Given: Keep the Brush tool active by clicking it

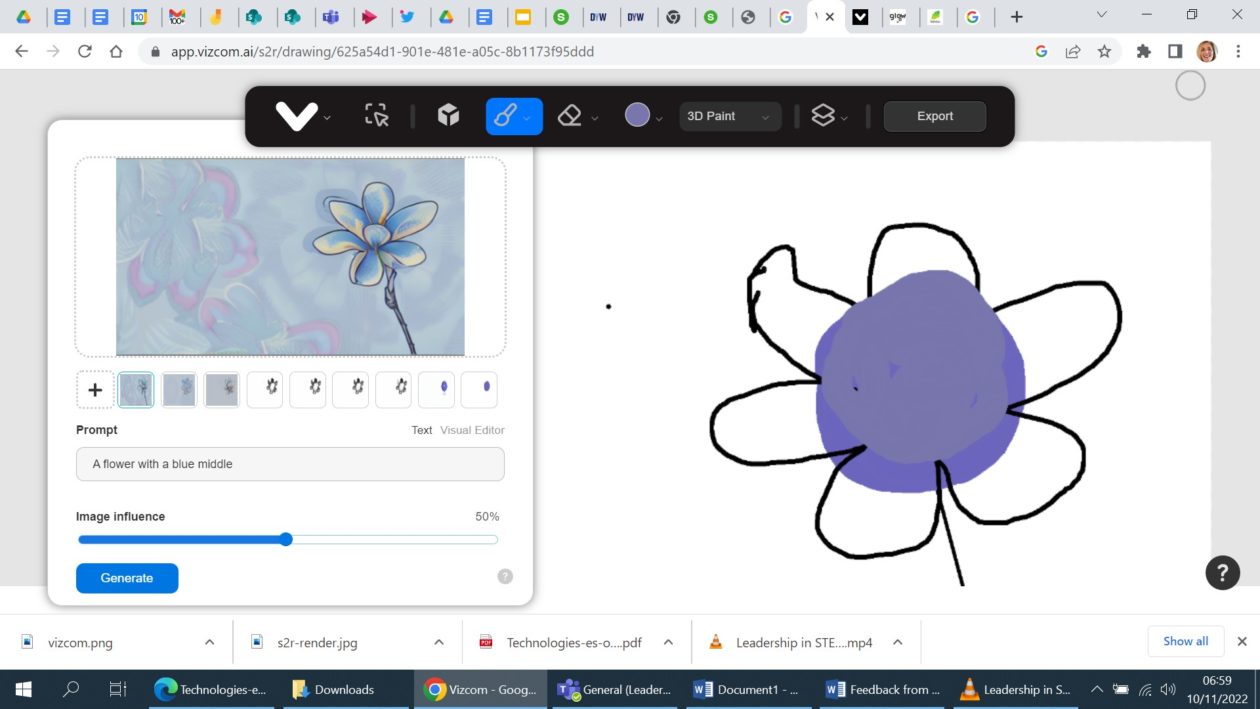Looking at the screenshot, I should coord(506,115).
